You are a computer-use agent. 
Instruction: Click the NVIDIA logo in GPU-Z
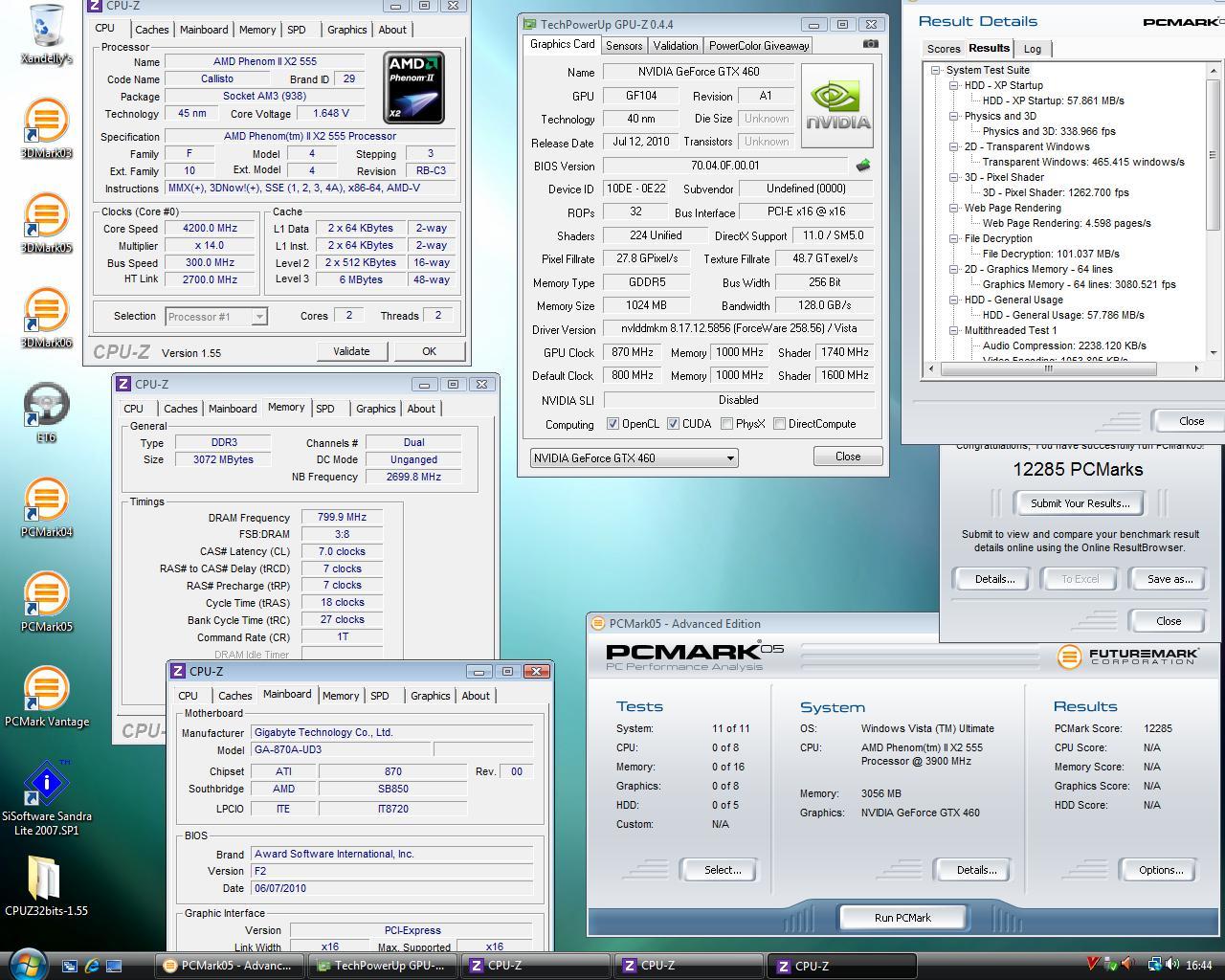click(836, 105)
